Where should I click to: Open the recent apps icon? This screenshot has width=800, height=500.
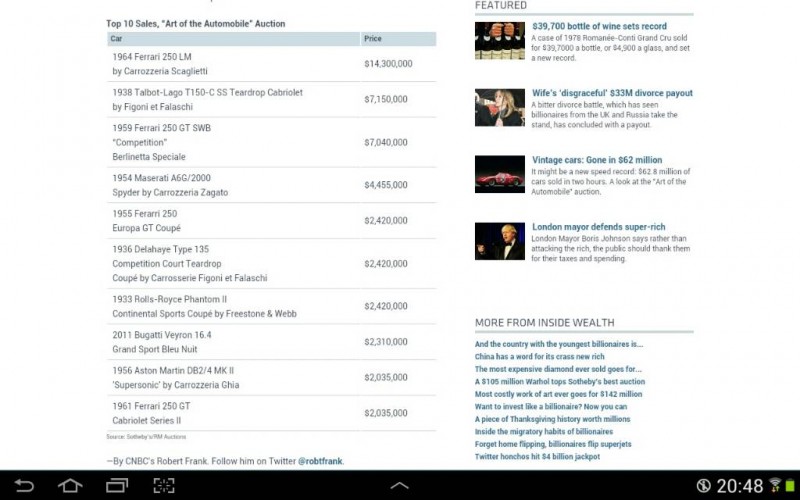(117, 485)
